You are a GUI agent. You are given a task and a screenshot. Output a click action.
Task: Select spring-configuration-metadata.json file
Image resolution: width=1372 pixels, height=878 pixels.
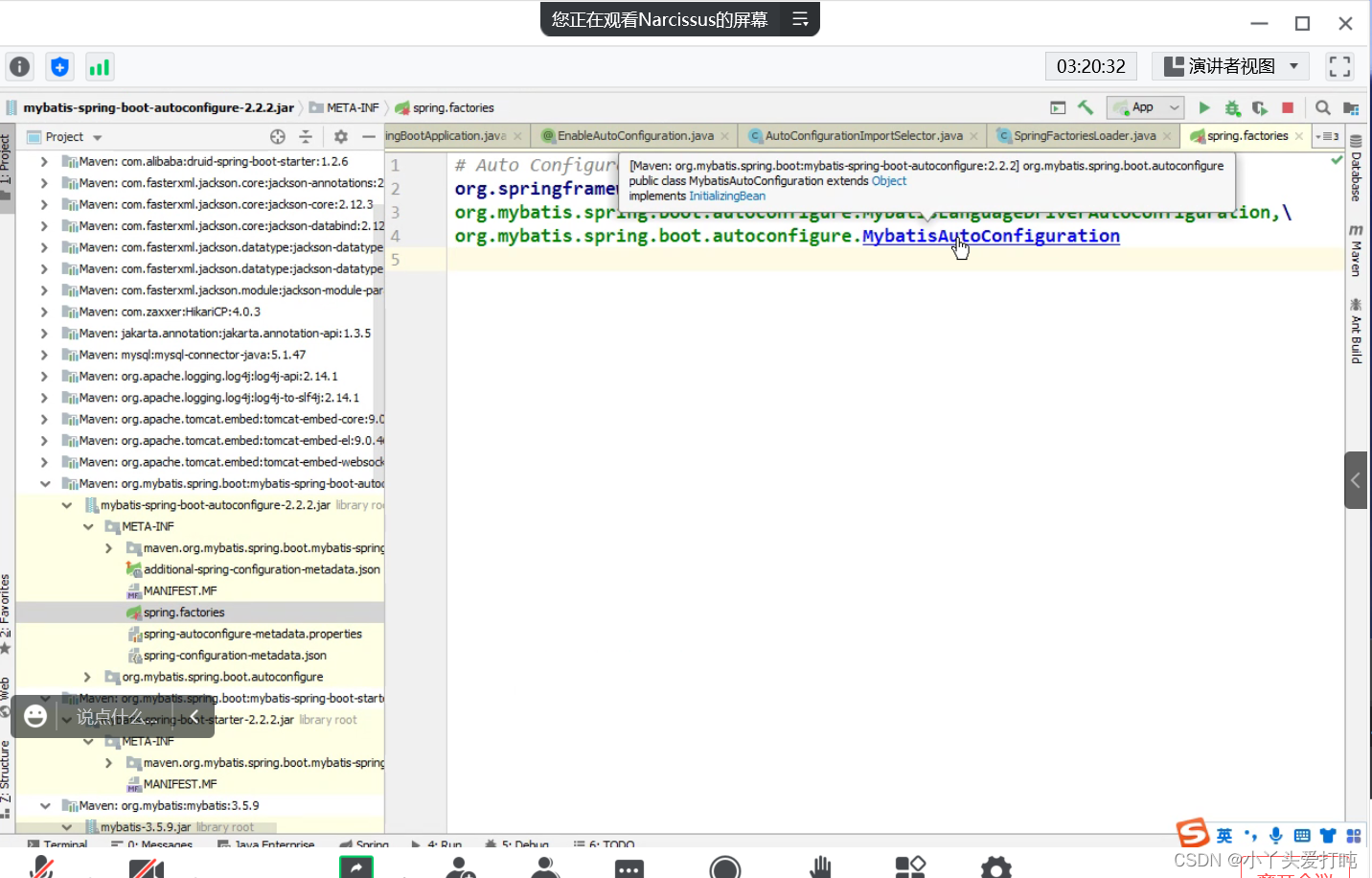[227, 656]
